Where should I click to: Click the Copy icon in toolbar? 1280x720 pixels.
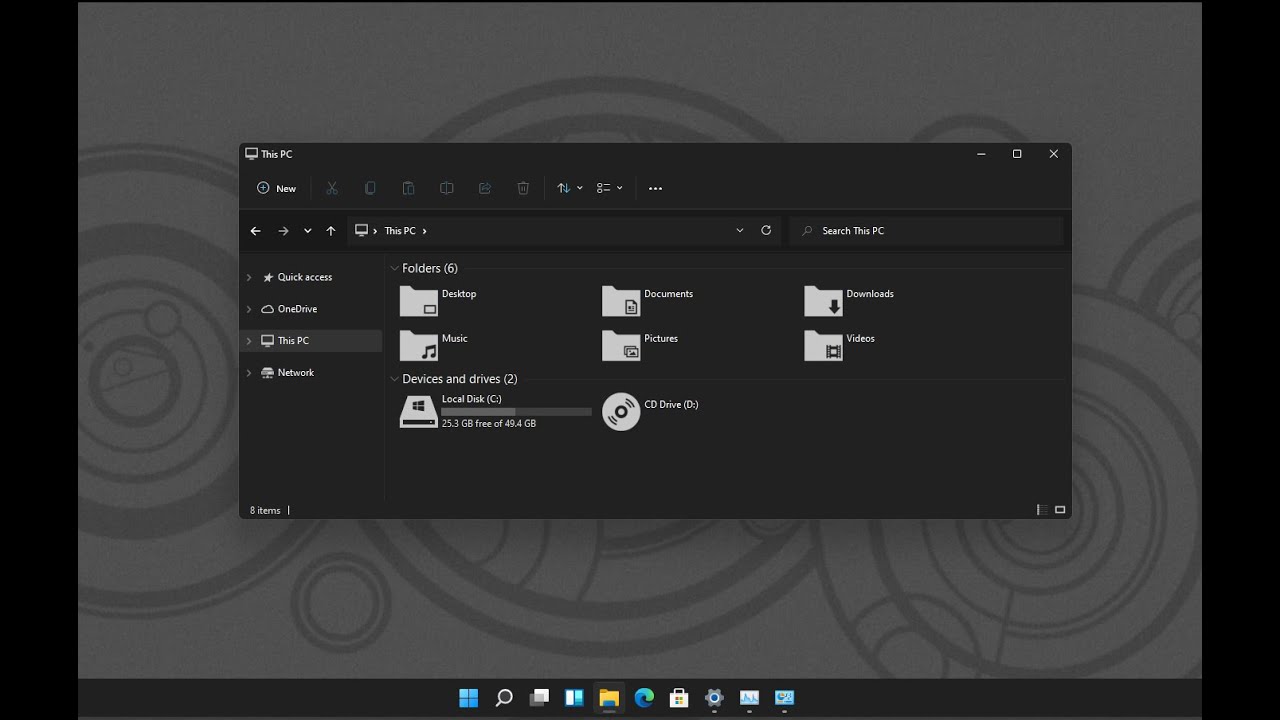coord(370,188)
